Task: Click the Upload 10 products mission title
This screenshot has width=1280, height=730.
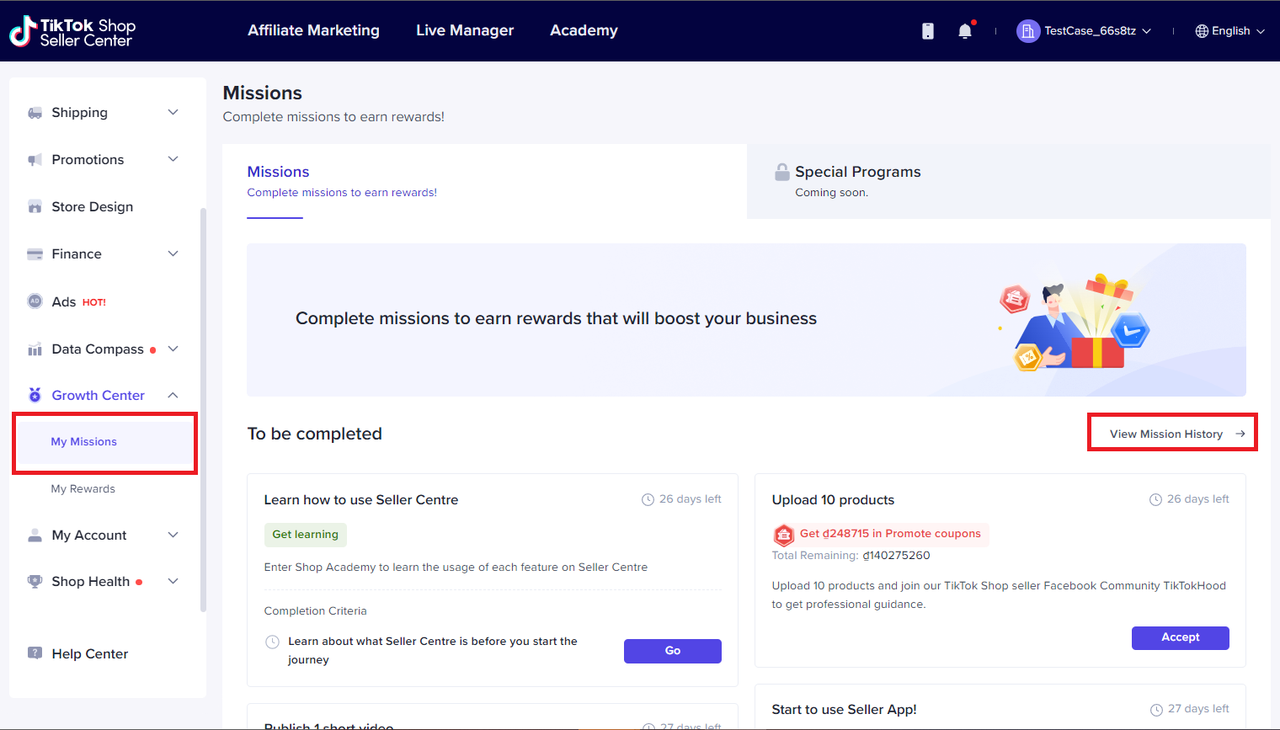Action: 833,500
